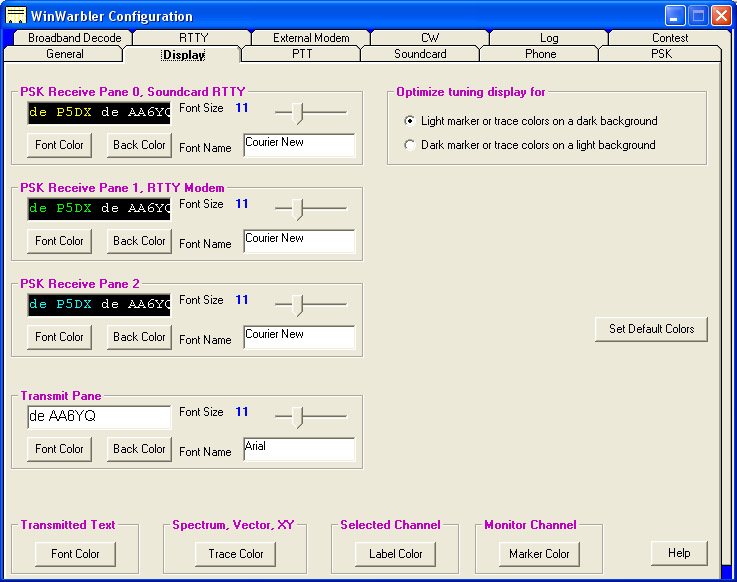Screen dimensions: 737x582
Task: Click Back Color for PSK Receive Pane 0
Action: click(139, 145)
